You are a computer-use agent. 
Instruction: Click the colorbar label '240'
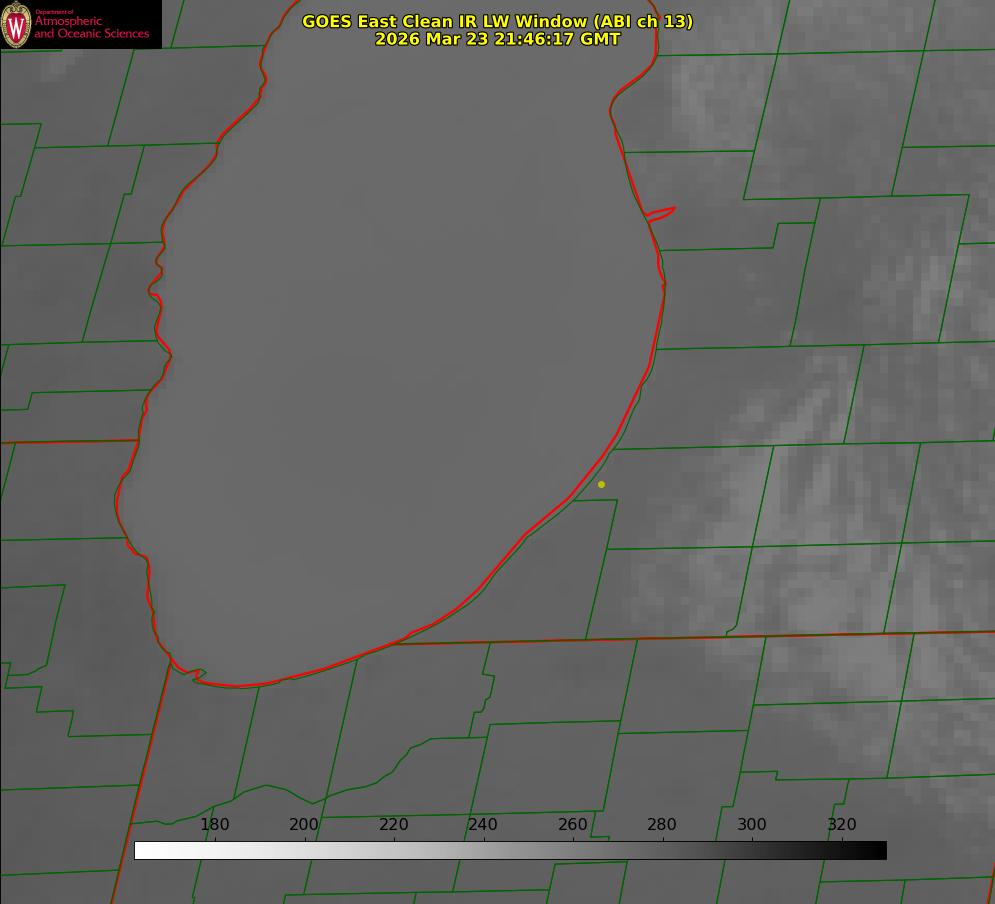[483, 824]
